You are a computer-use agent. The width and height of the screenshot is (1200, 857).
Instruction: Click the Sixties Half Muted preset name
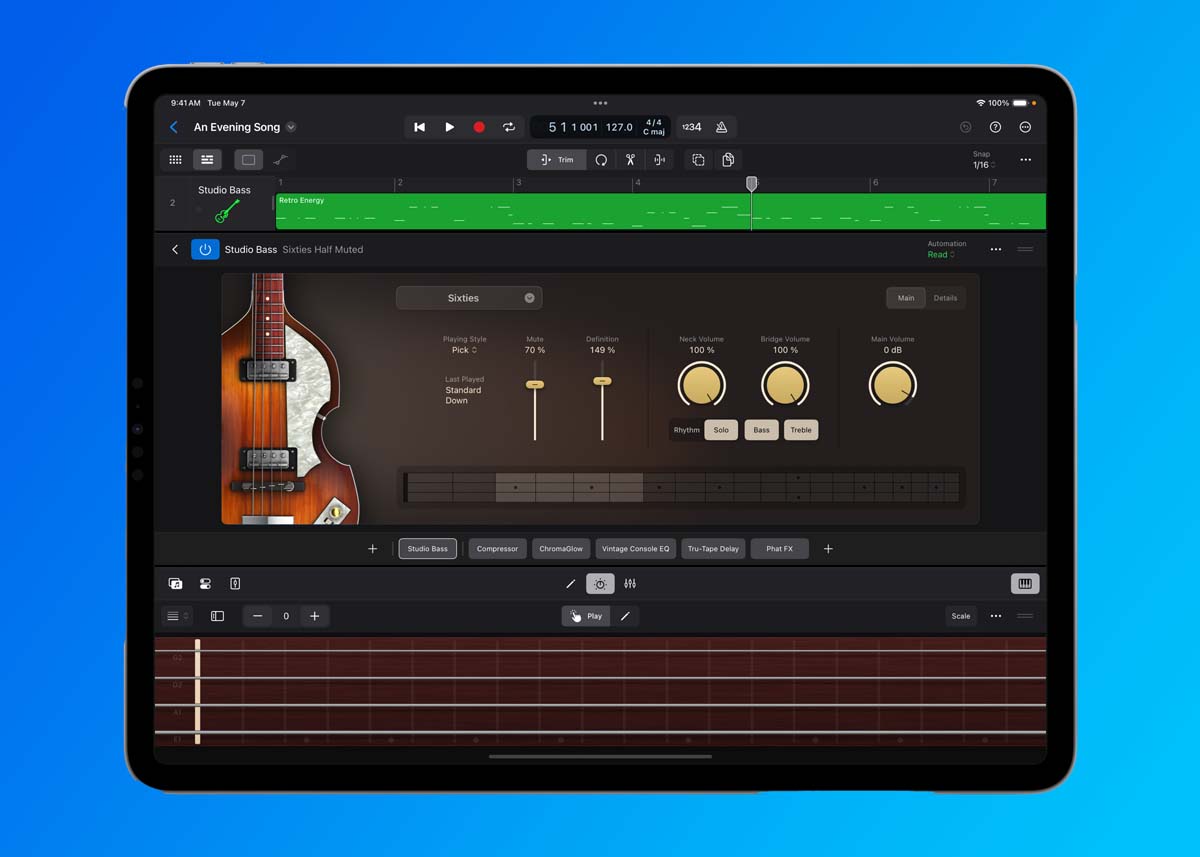pos(323,249)
